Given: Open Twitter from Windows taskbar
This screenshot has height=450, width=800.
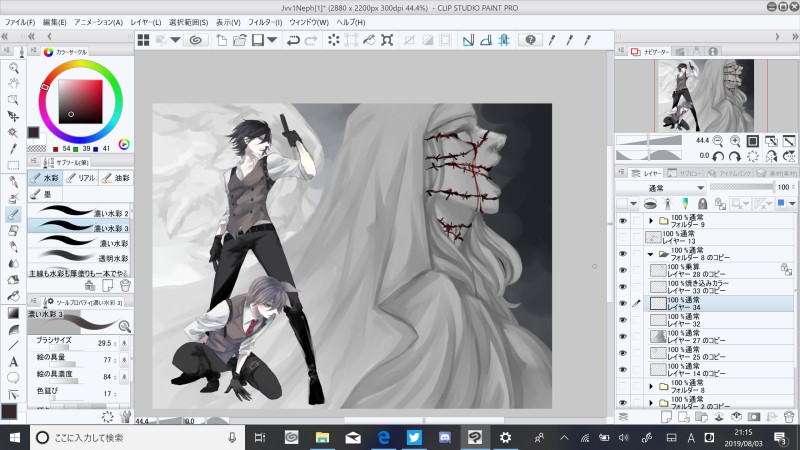Looking at the screenshot, I should [x=414, y=437].
